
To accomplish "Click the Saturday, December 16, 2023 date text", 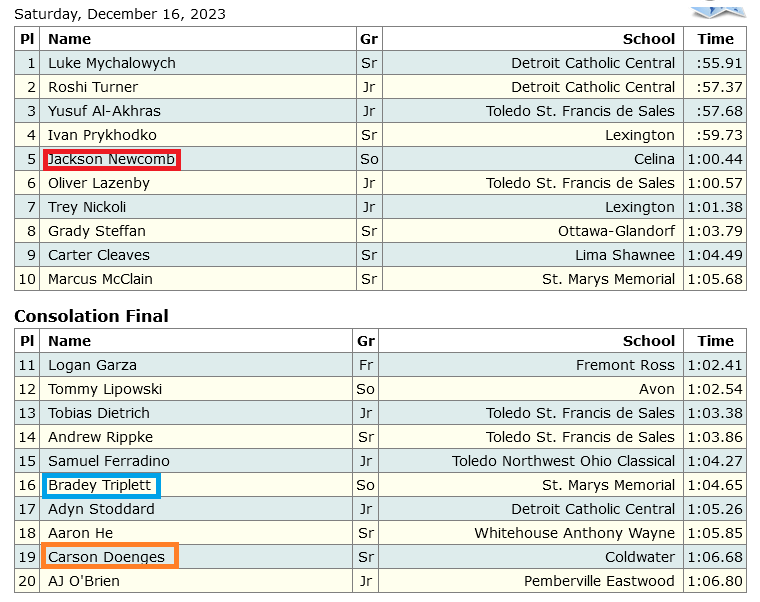I will 120,14.
